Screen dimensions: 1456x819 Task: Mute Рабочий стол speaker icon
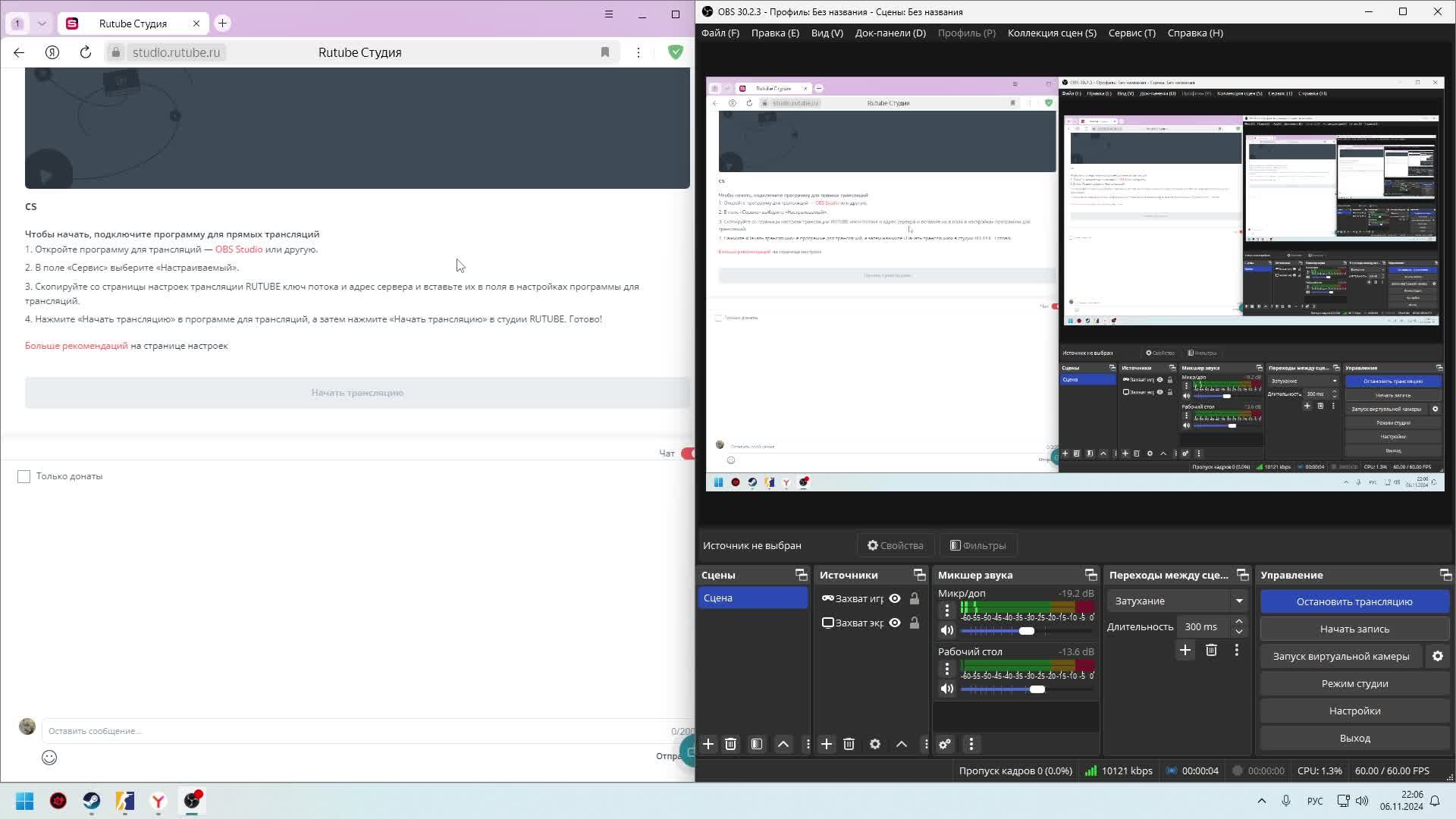point(947,689)
